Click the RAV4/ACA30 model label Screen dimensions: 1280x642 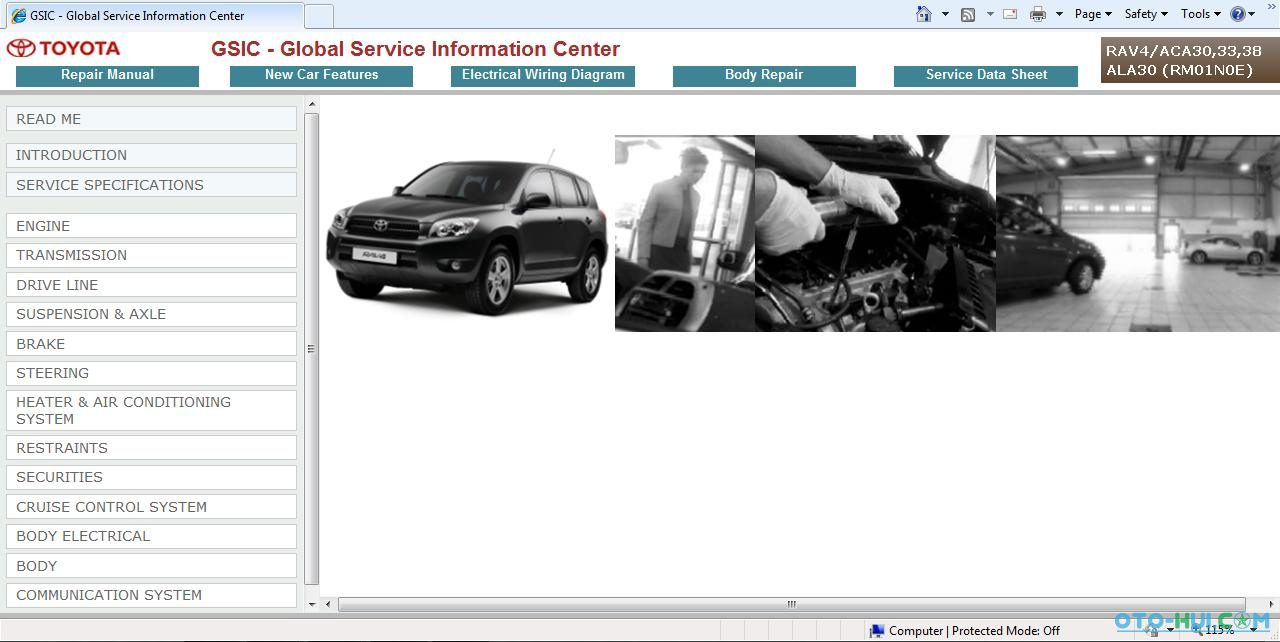point(1189,60)
